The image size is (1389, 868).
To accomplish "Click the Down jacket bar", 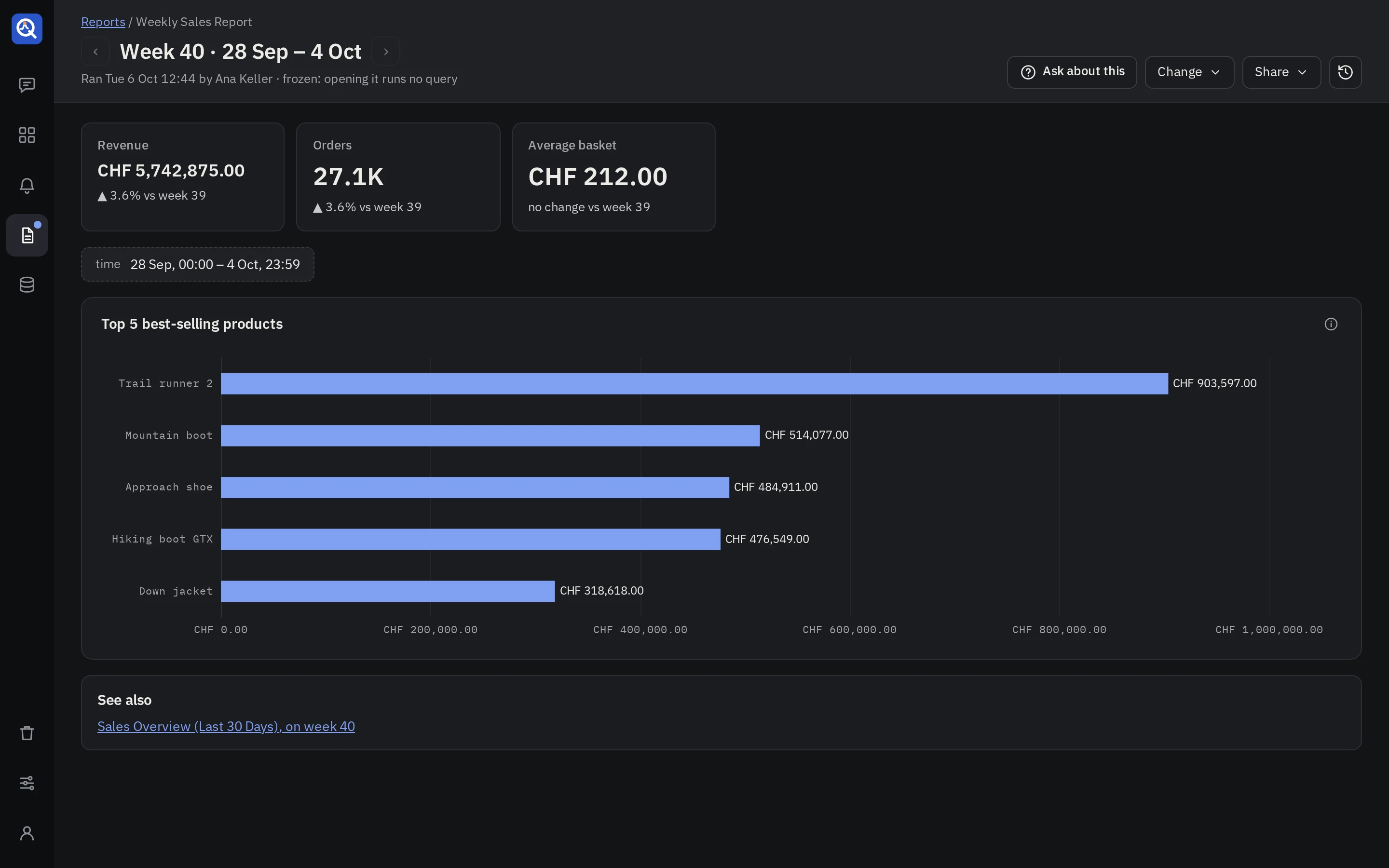I will [x=387, y=591].
